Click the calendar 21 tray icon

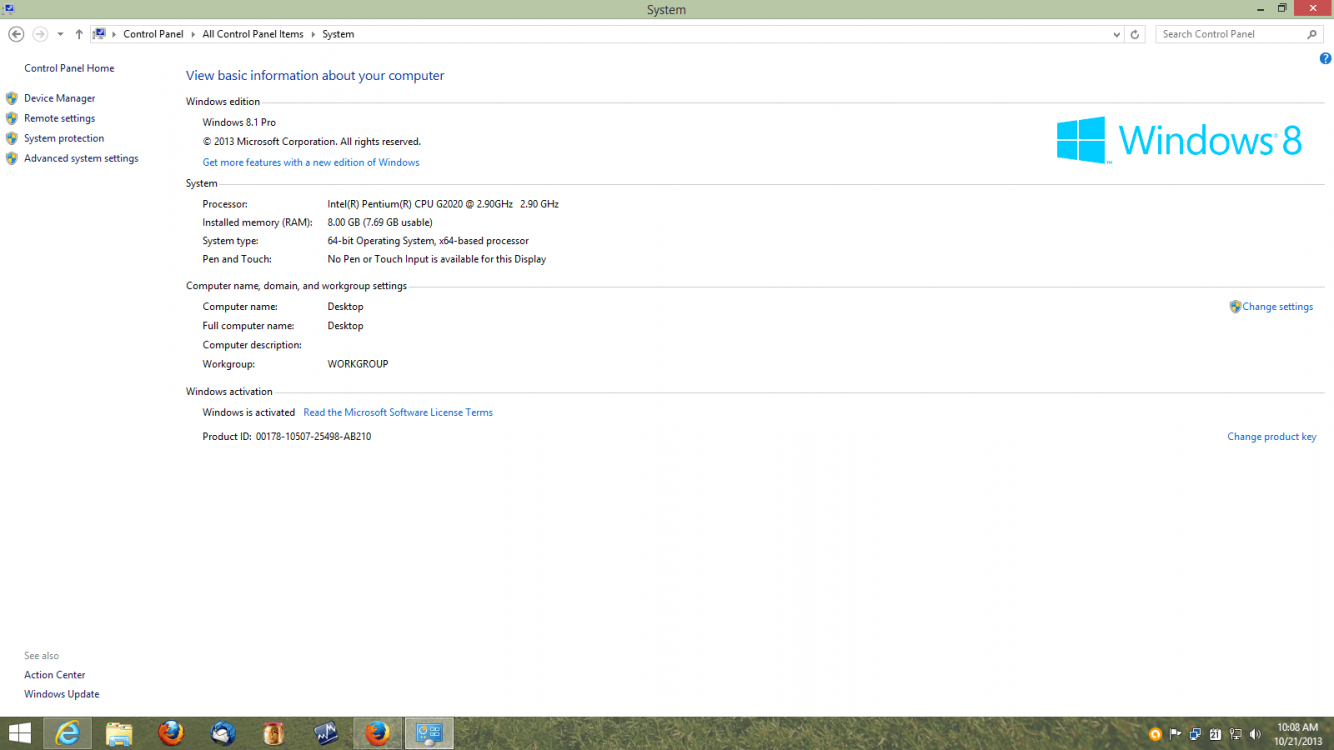point(1215,734)
